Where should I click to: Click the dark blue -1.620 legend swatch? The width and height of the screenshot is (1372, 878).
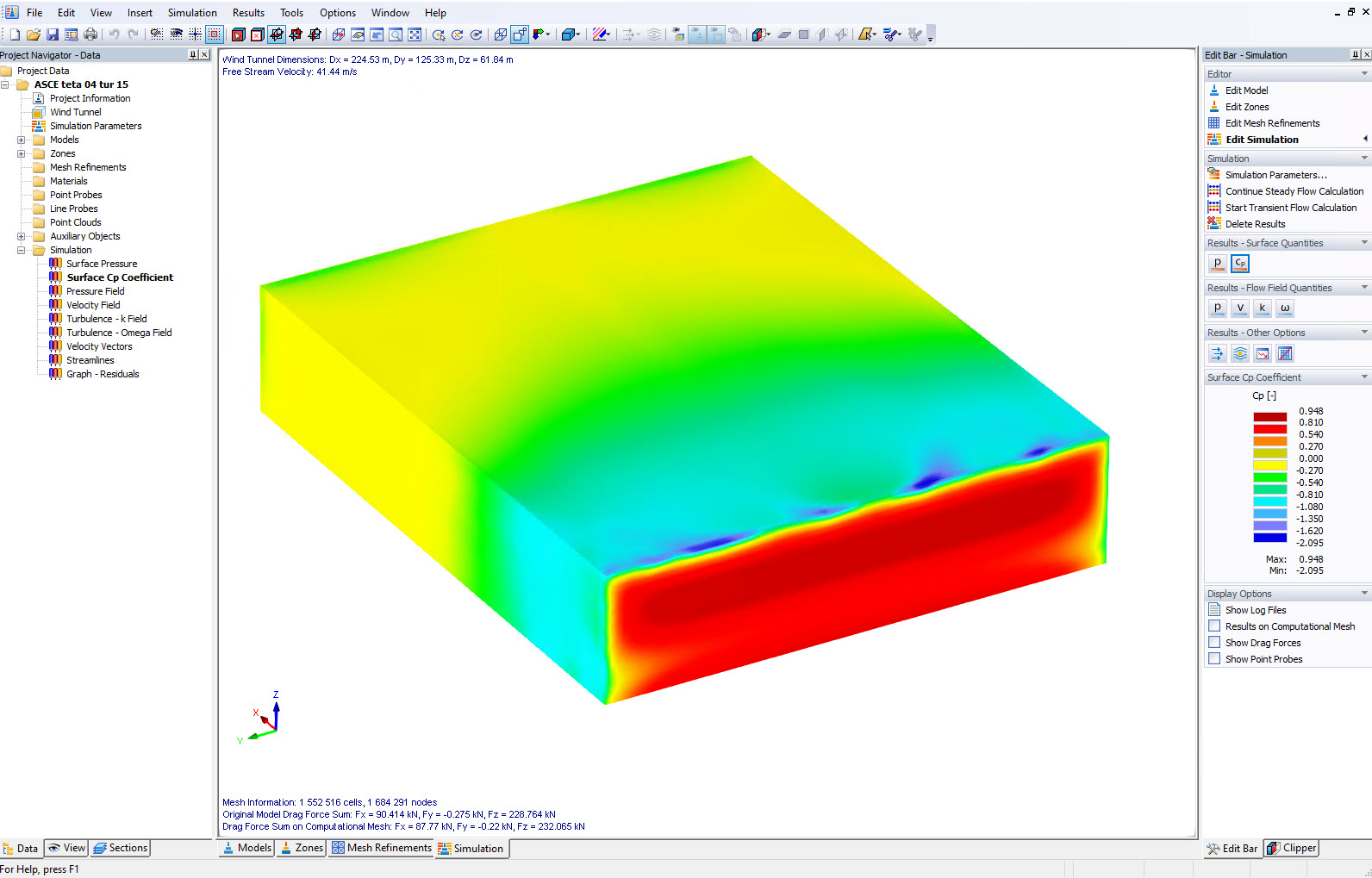(x=1269, y=538)
